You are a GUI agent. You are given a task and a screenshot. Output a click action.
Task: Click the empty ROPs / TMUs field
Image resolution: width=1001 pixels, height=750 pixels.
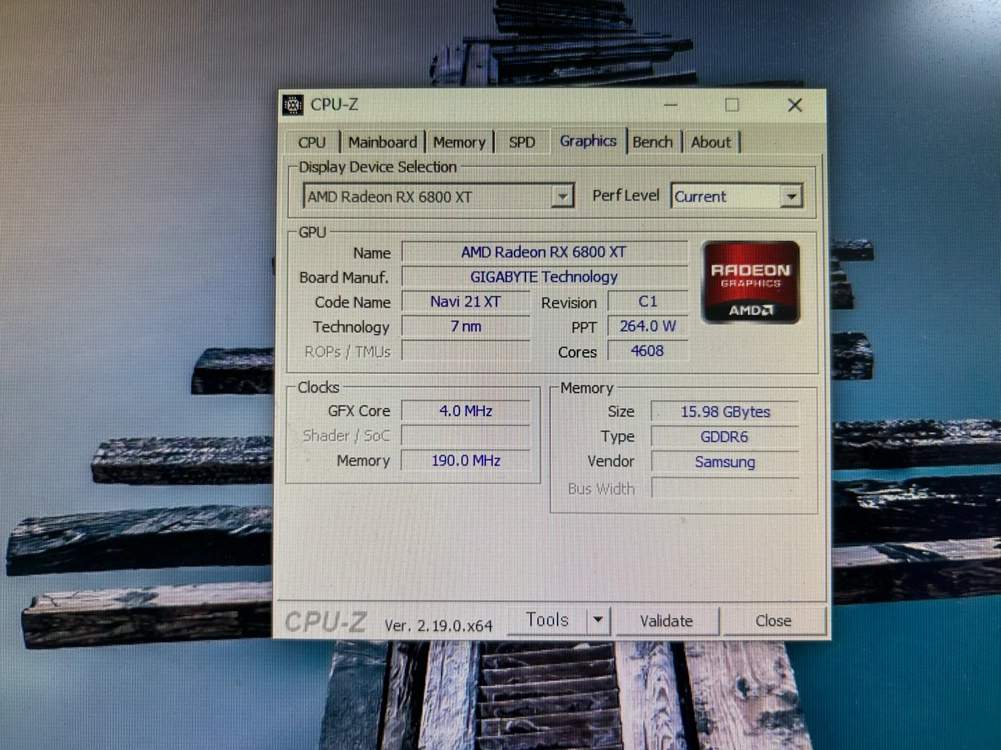pos(465,351)
